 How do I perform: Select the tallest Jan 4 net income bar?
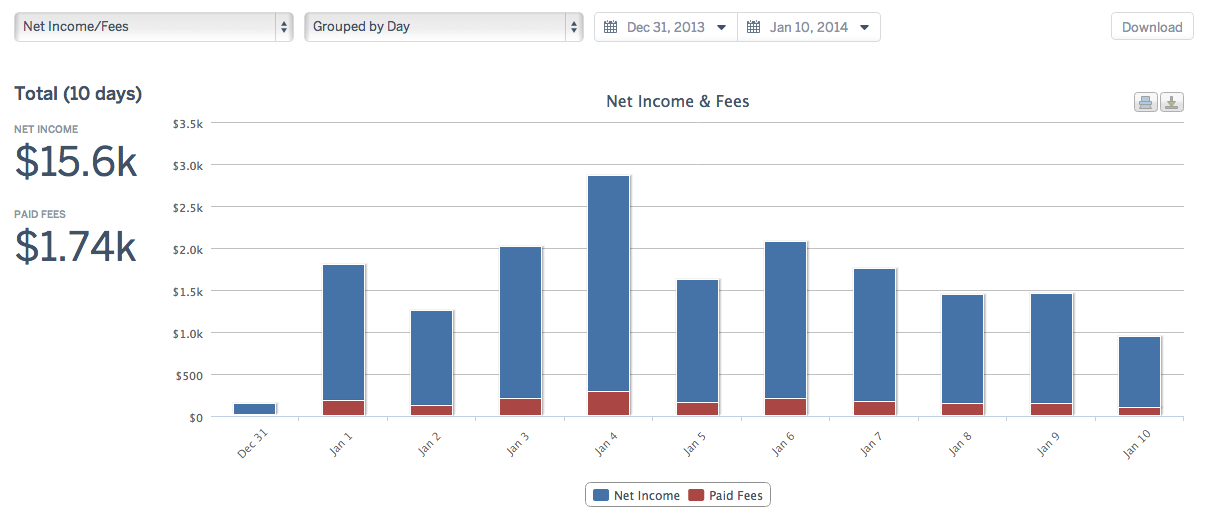coord(609,283)
